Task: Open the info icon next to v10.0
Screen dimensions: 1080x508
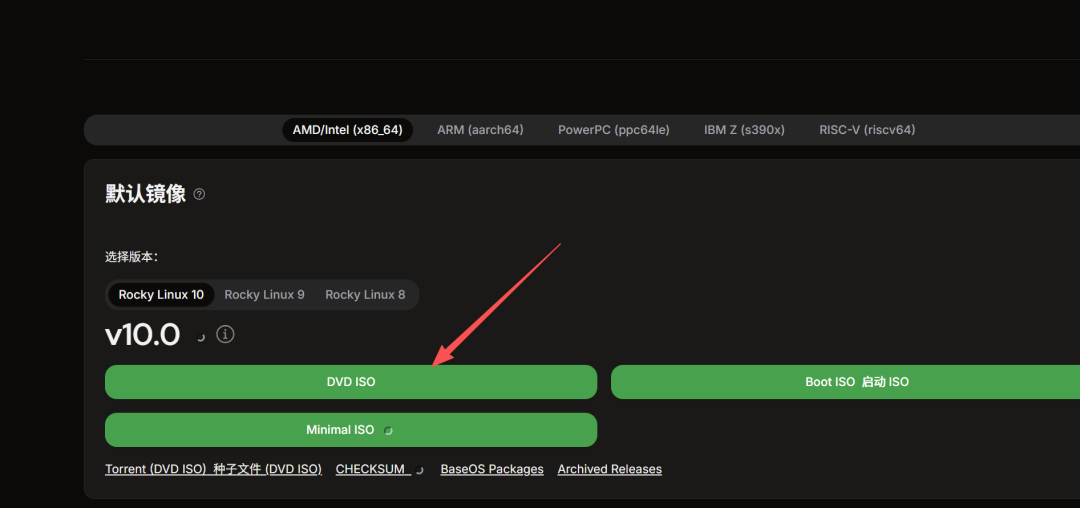Action: coord(225,335)
